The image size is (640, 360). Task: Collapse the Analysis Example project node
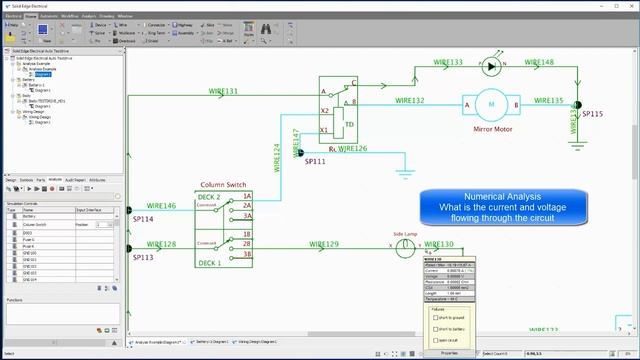coord(13,64)
